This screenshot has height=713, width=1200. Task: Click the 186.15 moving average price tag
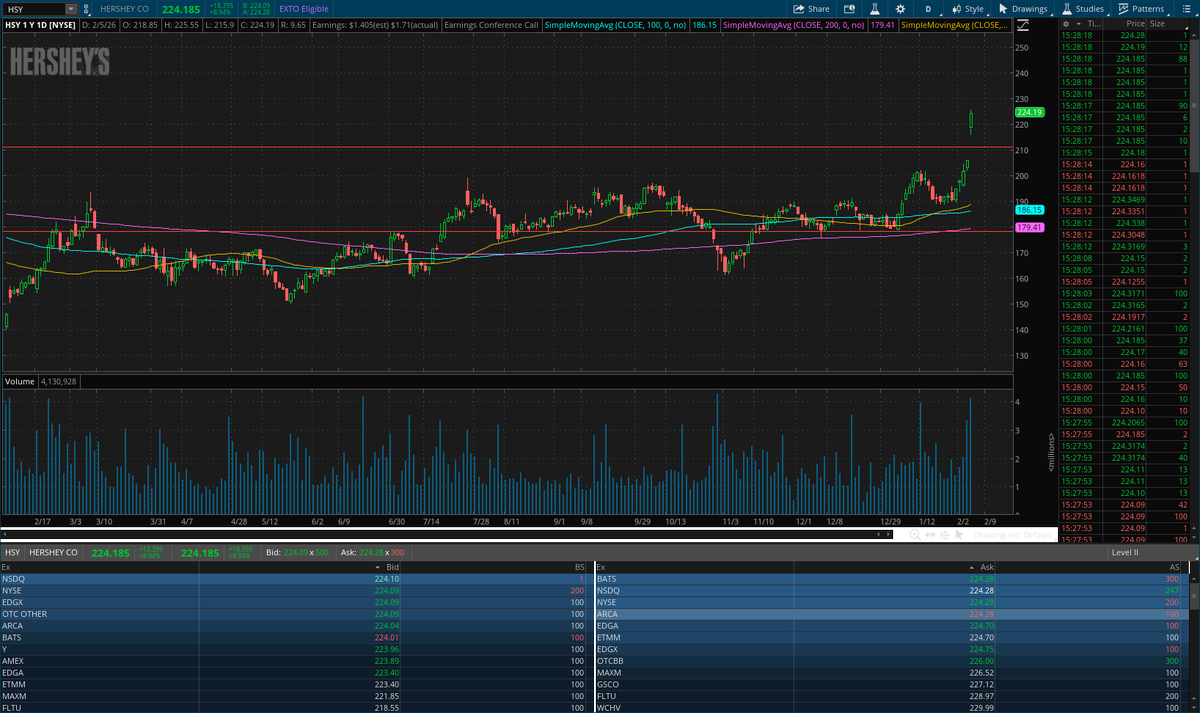pos(1031,210)
